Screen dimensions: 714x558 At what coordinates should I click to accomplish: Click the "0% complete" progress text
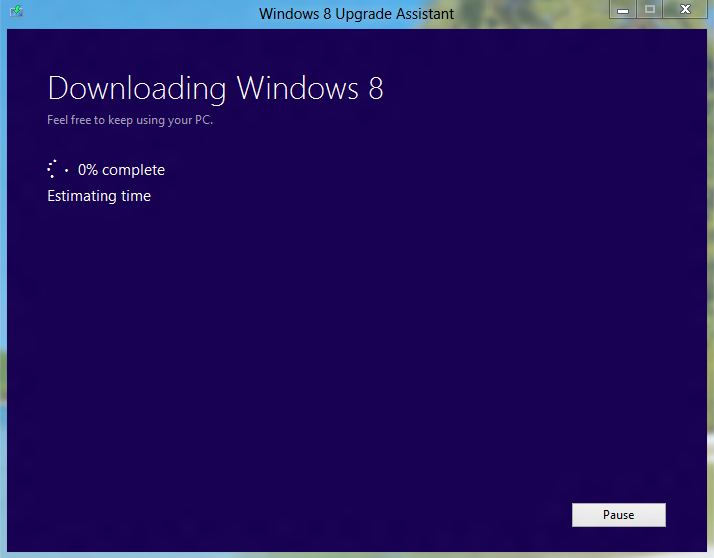(x=121, y=170)
